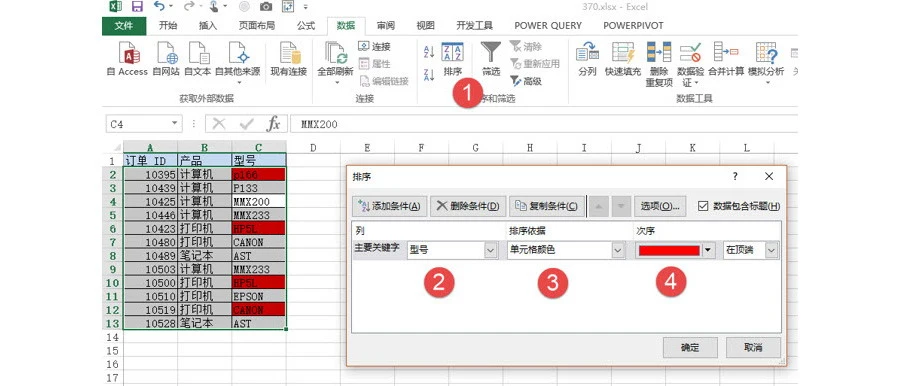The image size is (900, 386).
Task: Click the 分列 text to columns icon
Action: click(587, 53)
